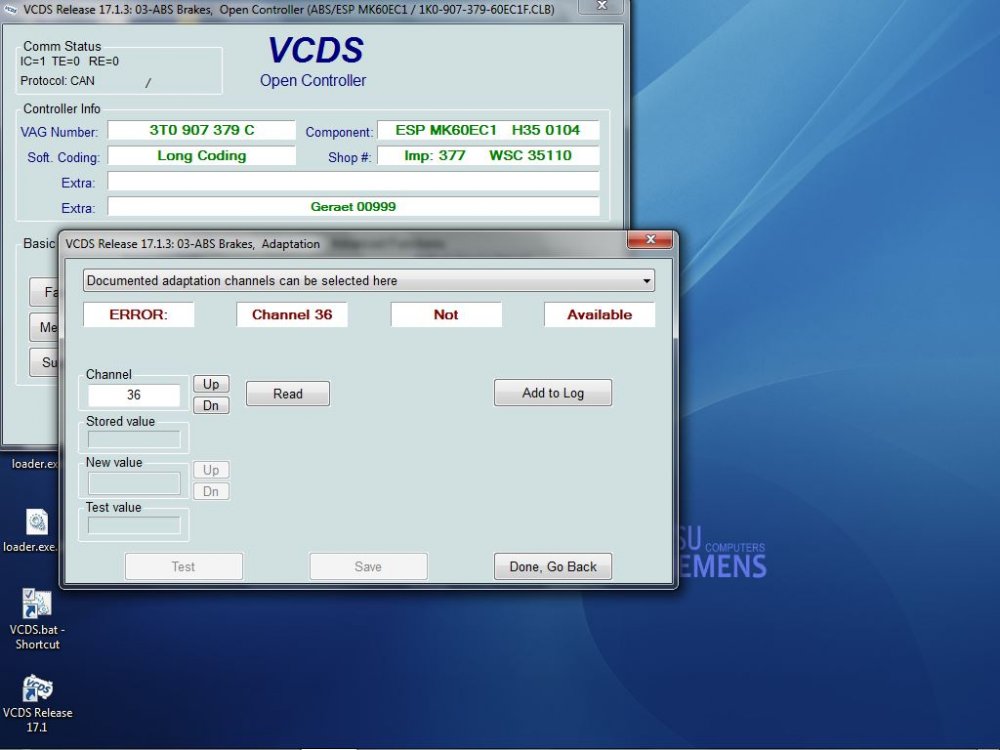
Task: Click the Add to Log button
Action: (x=552, y=393)
